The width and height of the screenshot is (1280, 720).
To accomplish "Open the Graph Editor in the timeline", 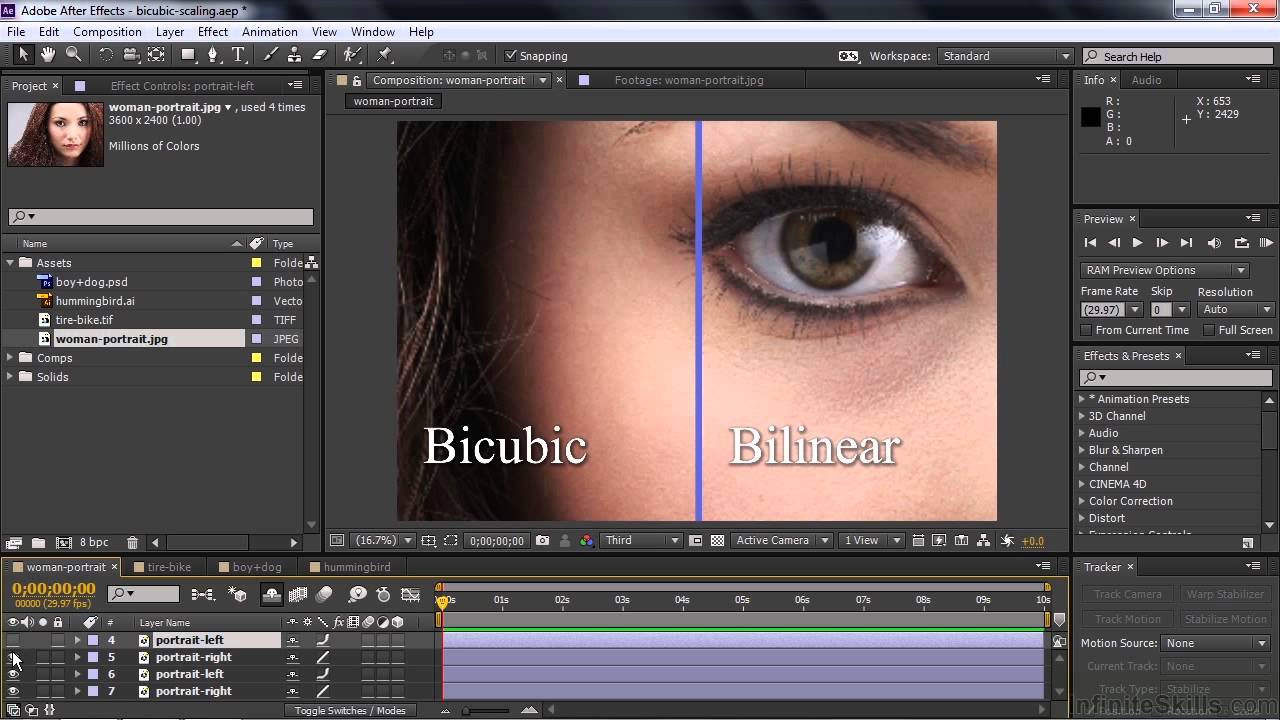I will (x=410, y=594).
